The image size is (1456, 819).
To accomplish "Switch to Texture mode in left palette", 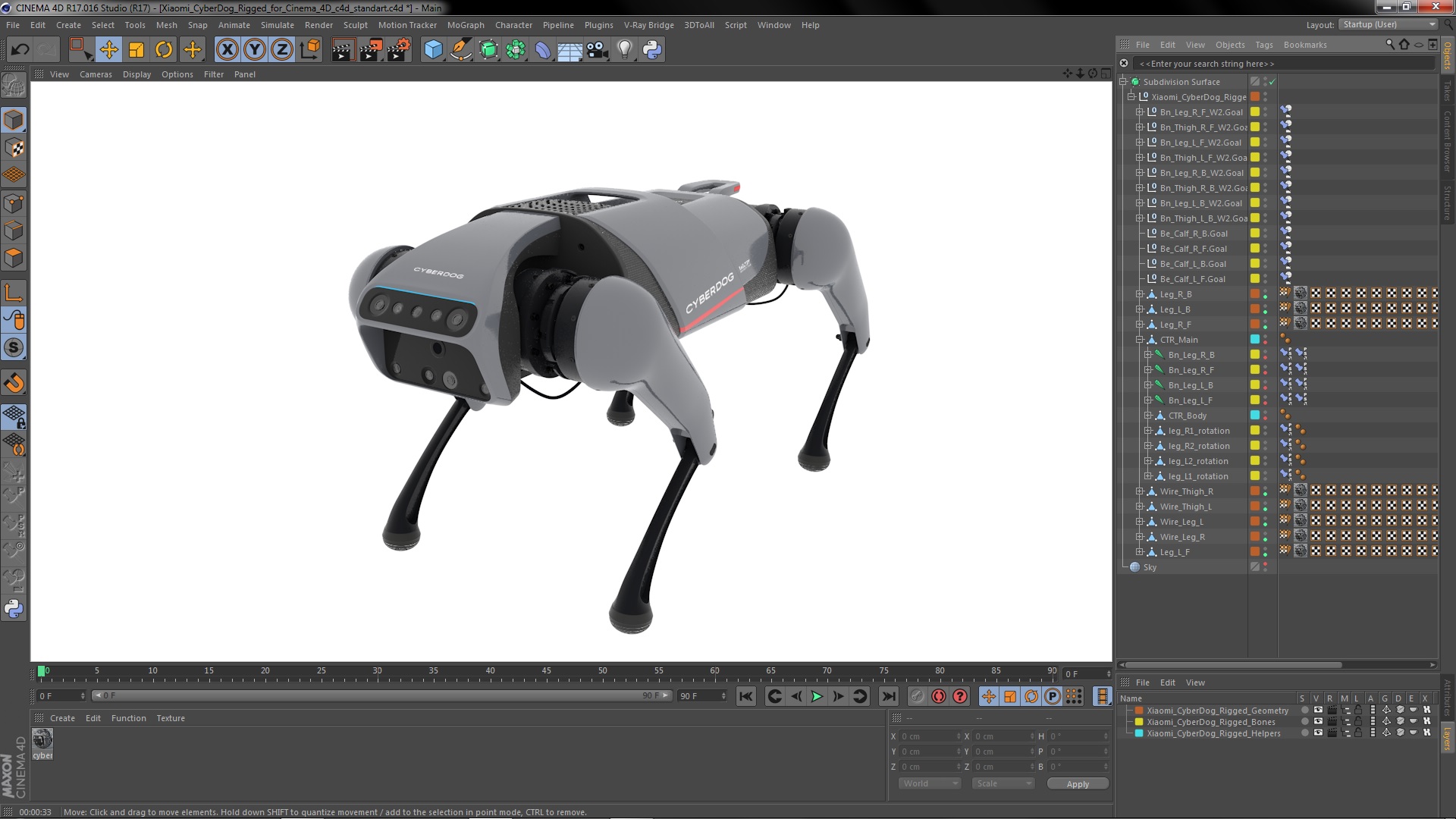I will coord(14,147).
